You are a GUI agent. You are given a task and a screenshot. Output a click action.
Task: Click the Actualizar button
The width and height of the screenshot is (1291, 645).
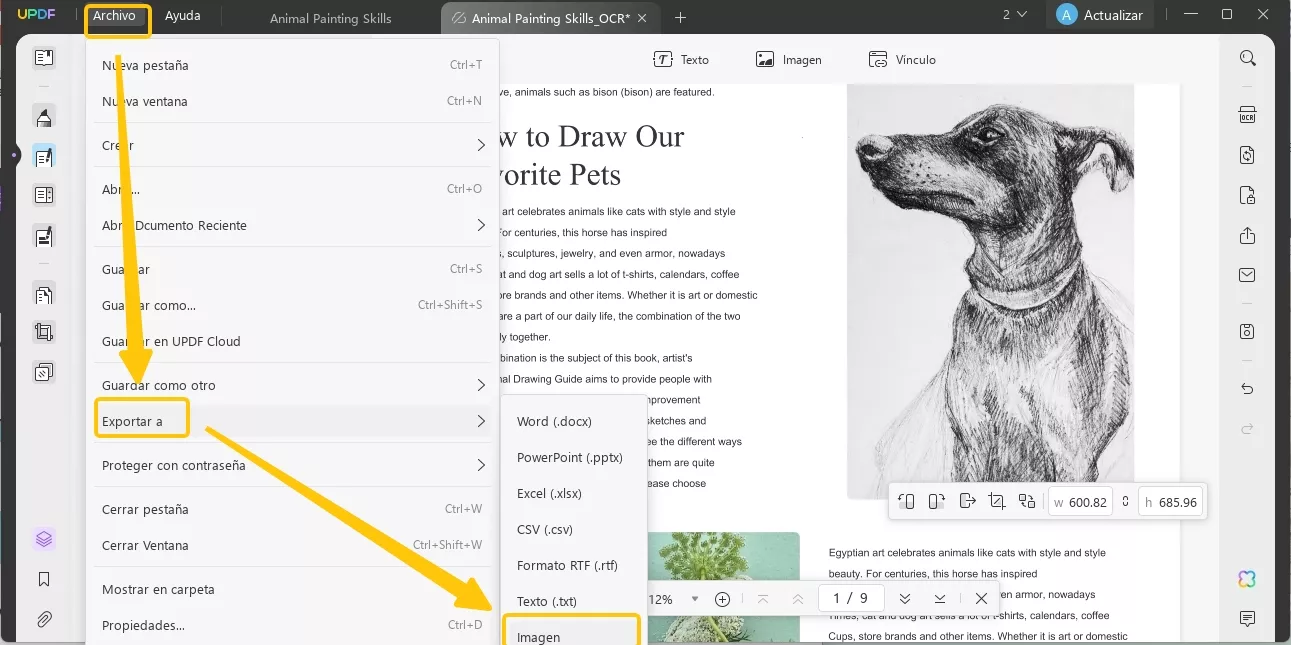click(x=1100, y=15)
